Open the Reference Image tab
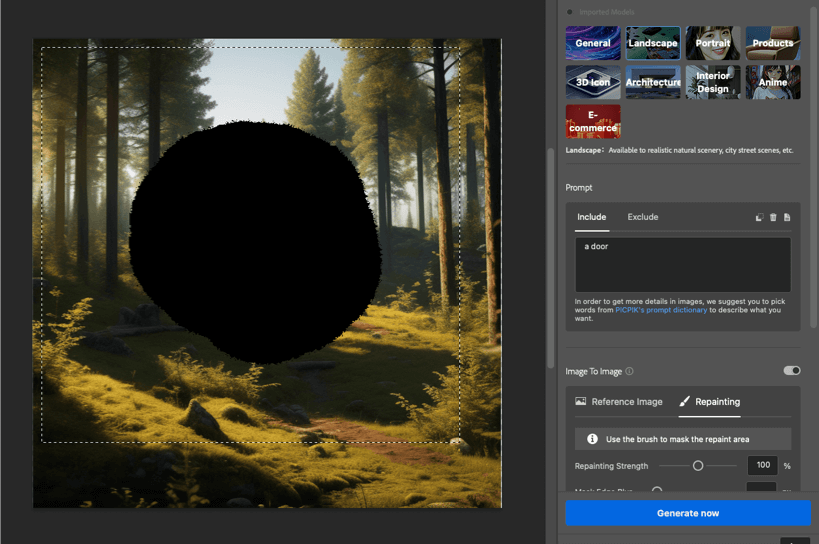The width and height of the screenshot is (819, 544). [x=619, y=402]
